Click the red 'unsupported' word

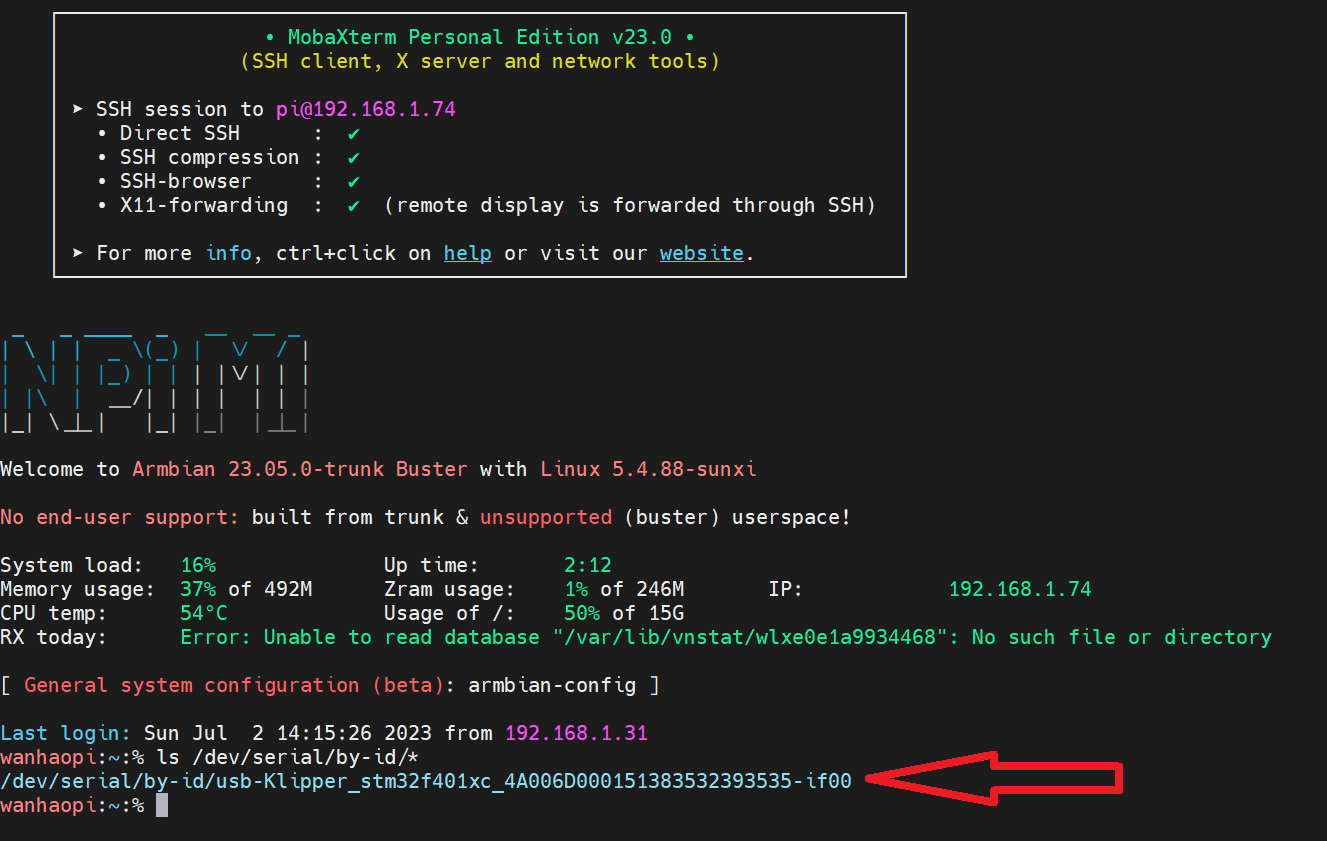pos(546,517)
